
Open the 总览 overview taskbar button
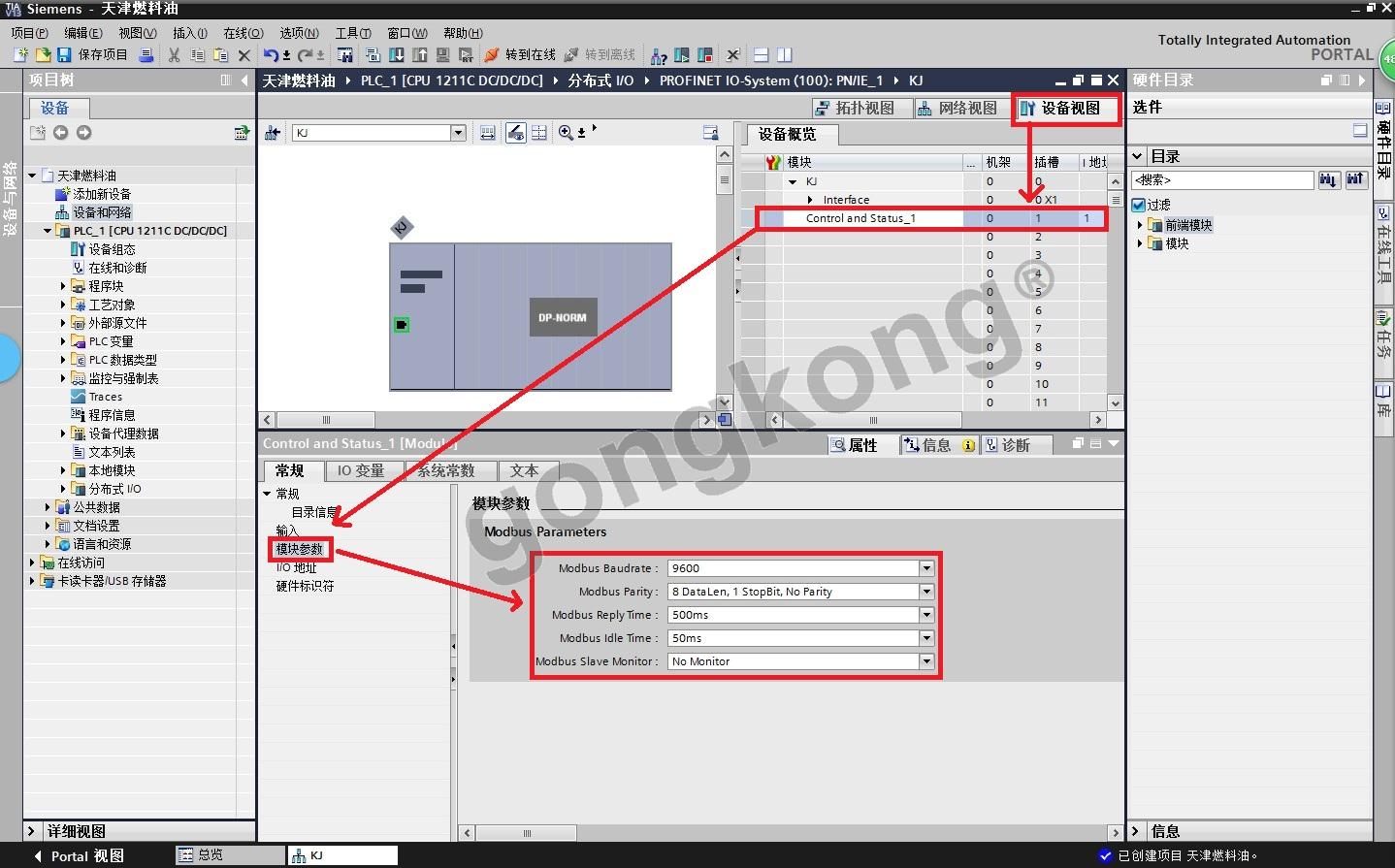tap(228, 855)
